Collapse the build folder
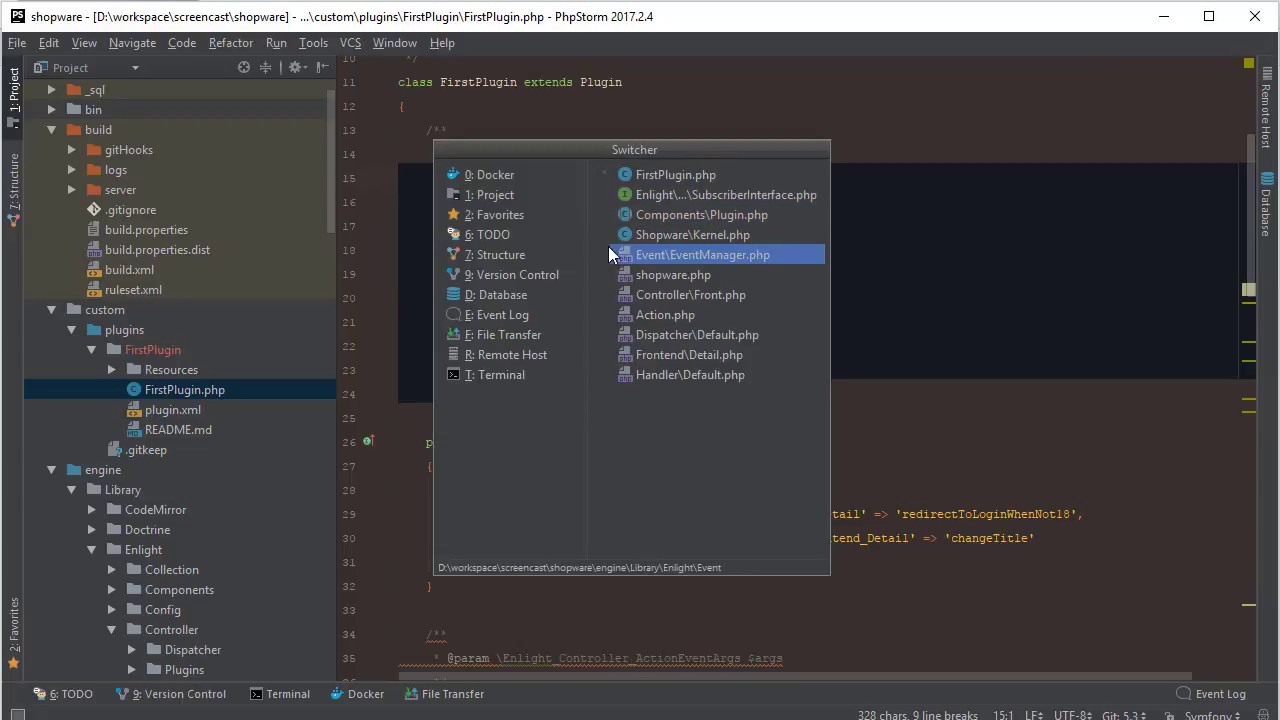 tap(51, 130)
